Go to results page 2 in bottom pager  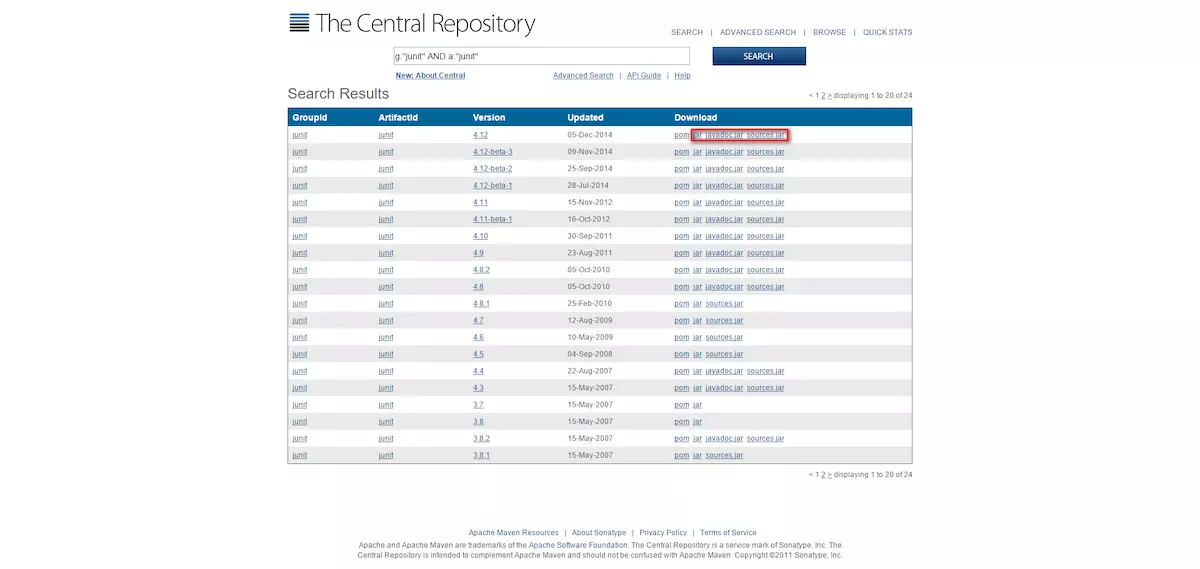pos(823,474)
